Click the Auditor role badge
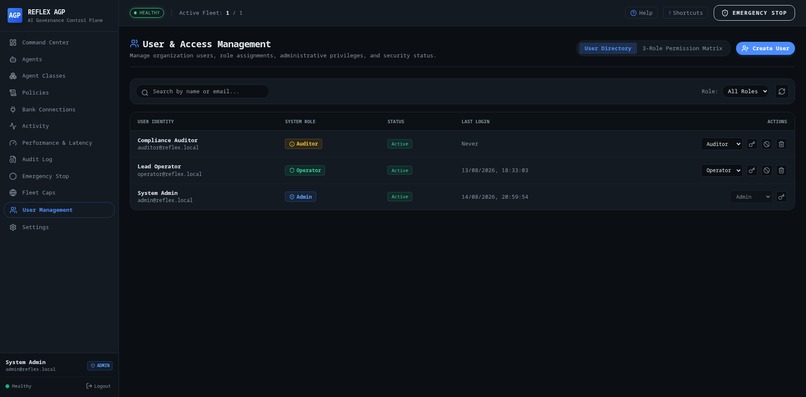The height and width of the screenshot is (397, 806). 303,144
